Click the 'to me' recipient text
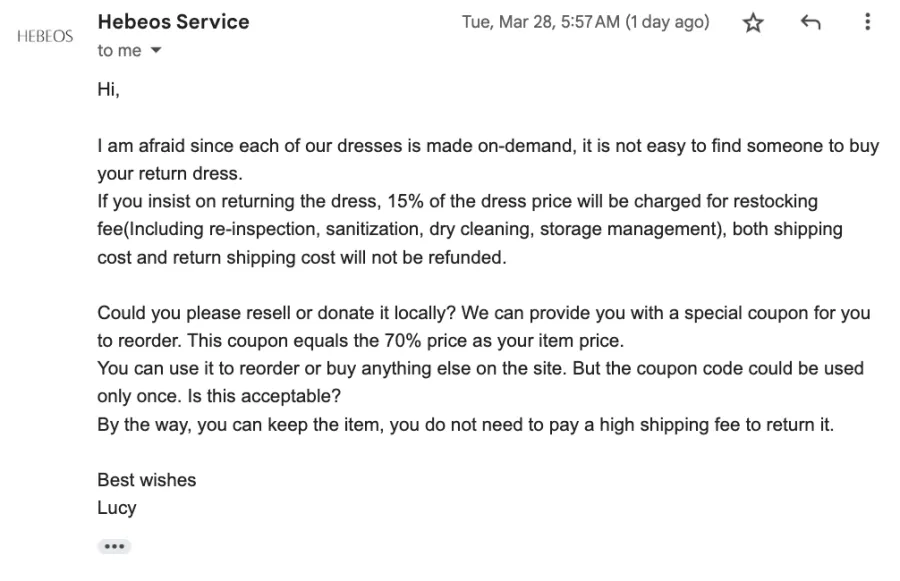The height and width of the screenshot is (581, 900). [x=119, y=51]
